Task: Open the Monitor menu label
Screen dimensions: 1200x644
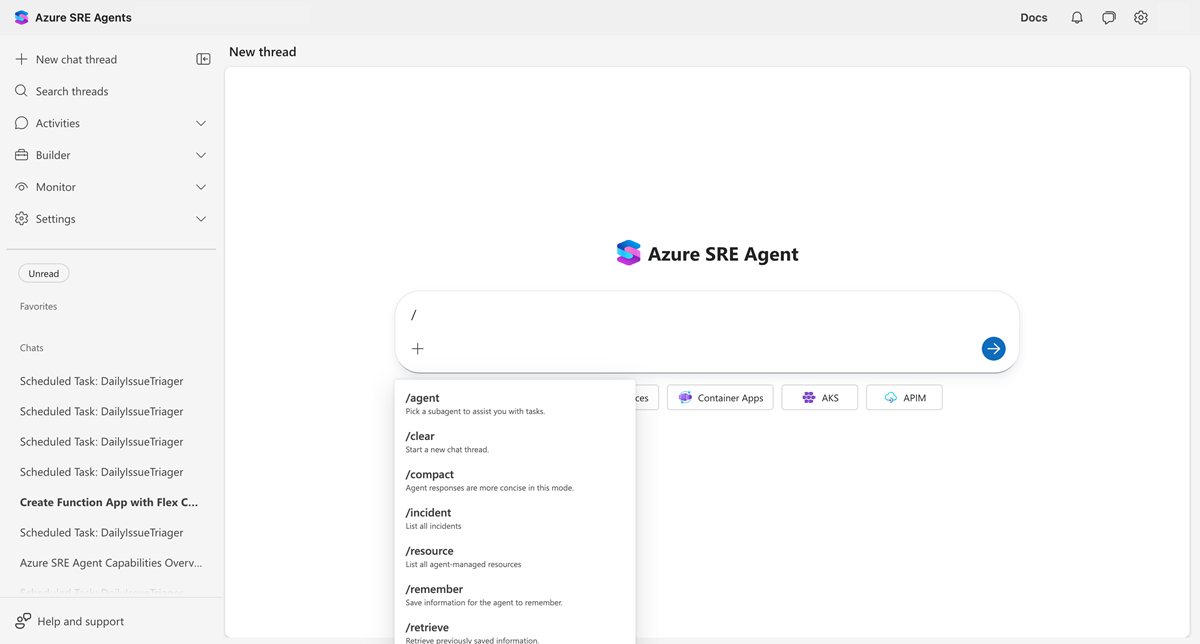Action: point(56,187)
